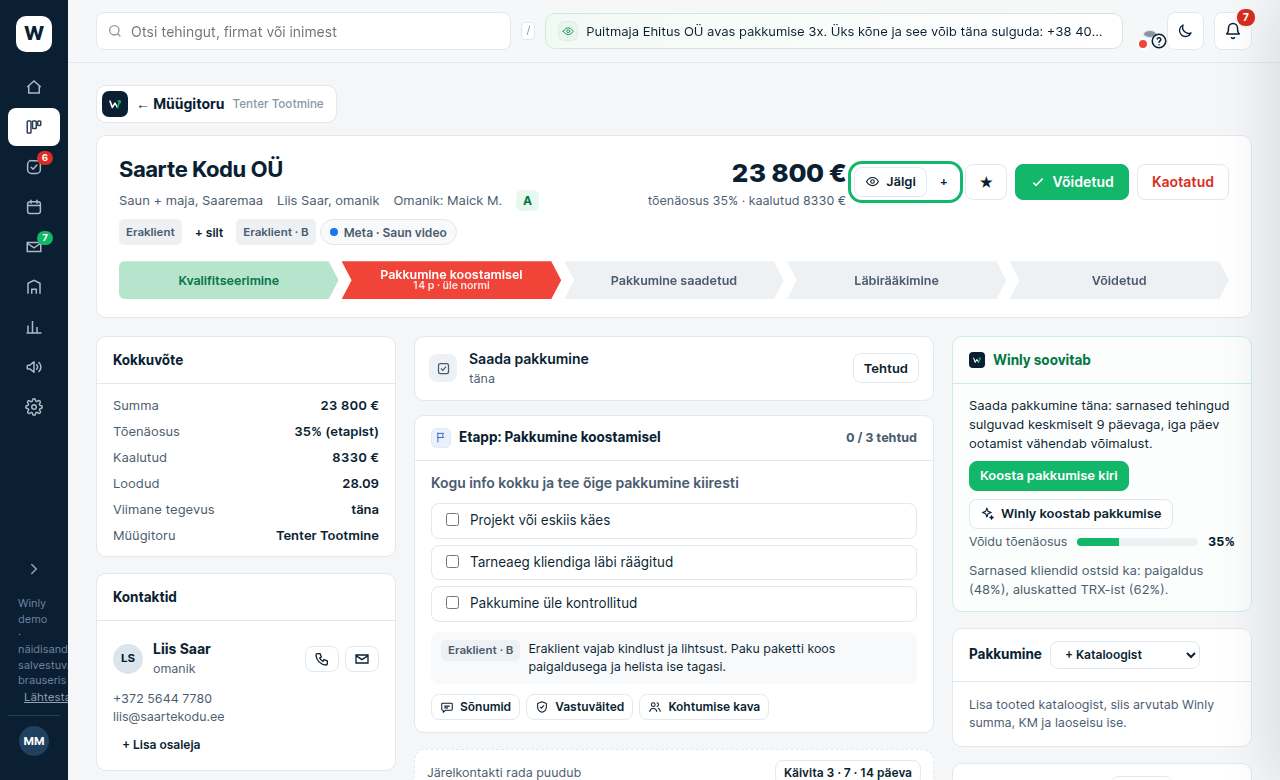Toggle dark mode moon icon

pyautogui.click(x=1185, y=31)
